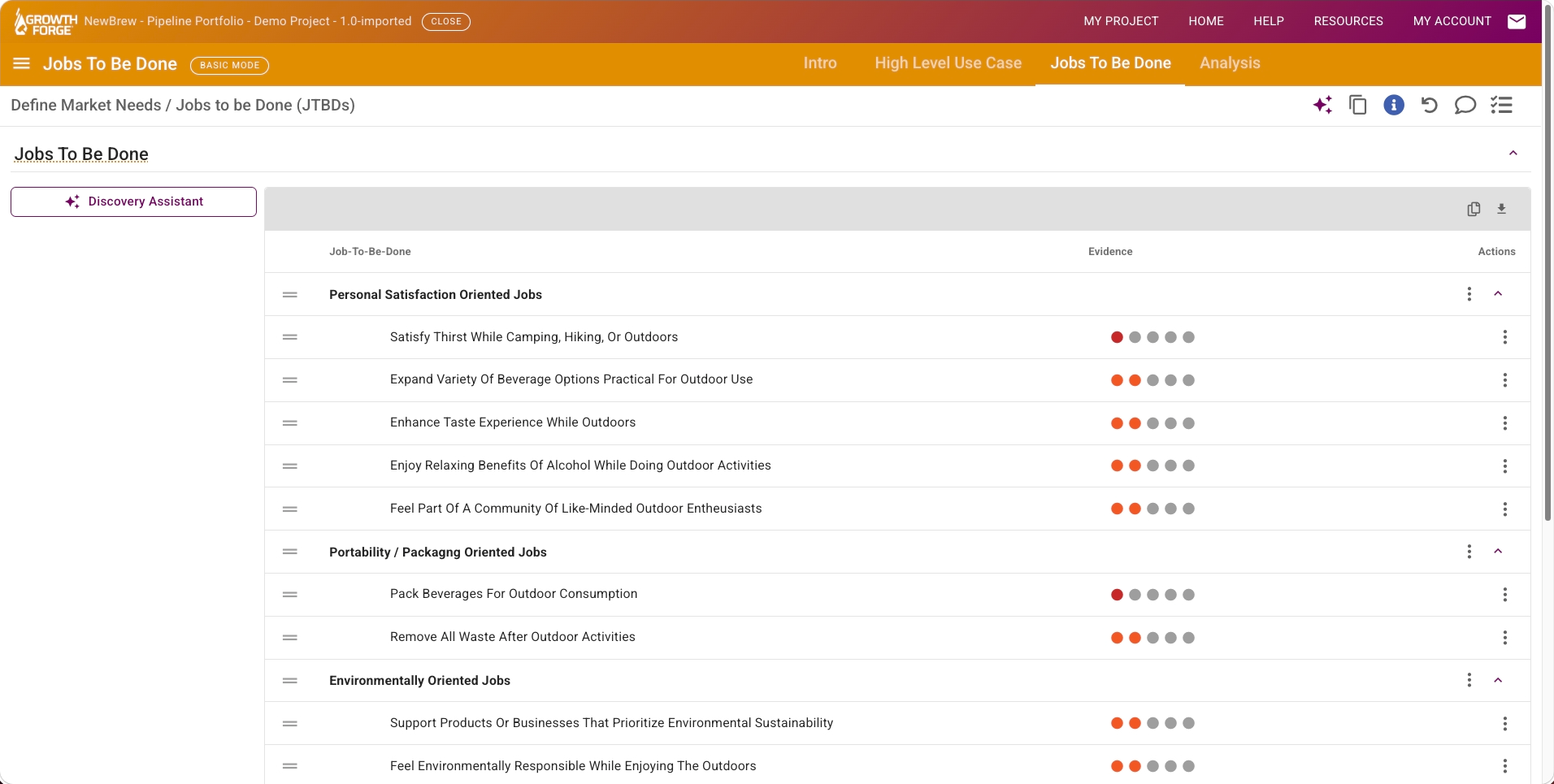Open the blue info icon

1394,105
